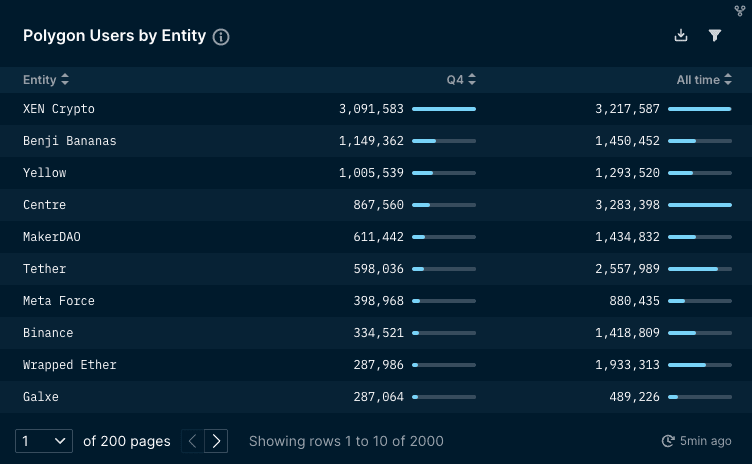Click XEN Crypto Q4 progress bar
Viewport: 752px width, 464px height.
coord(444,109)
